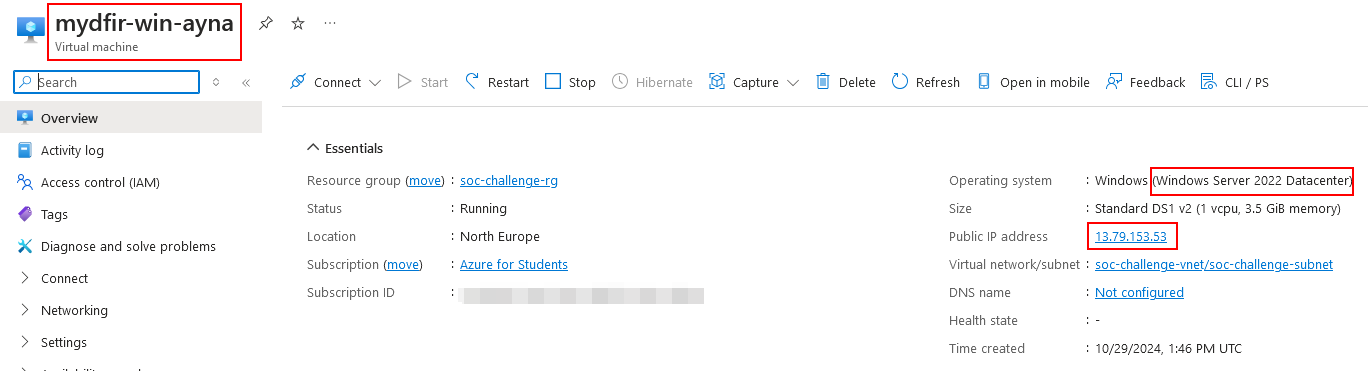Toggle the sidebar expand/collapse arrows control
This screenshot has width=1368, height=371.
coord(216,82)
